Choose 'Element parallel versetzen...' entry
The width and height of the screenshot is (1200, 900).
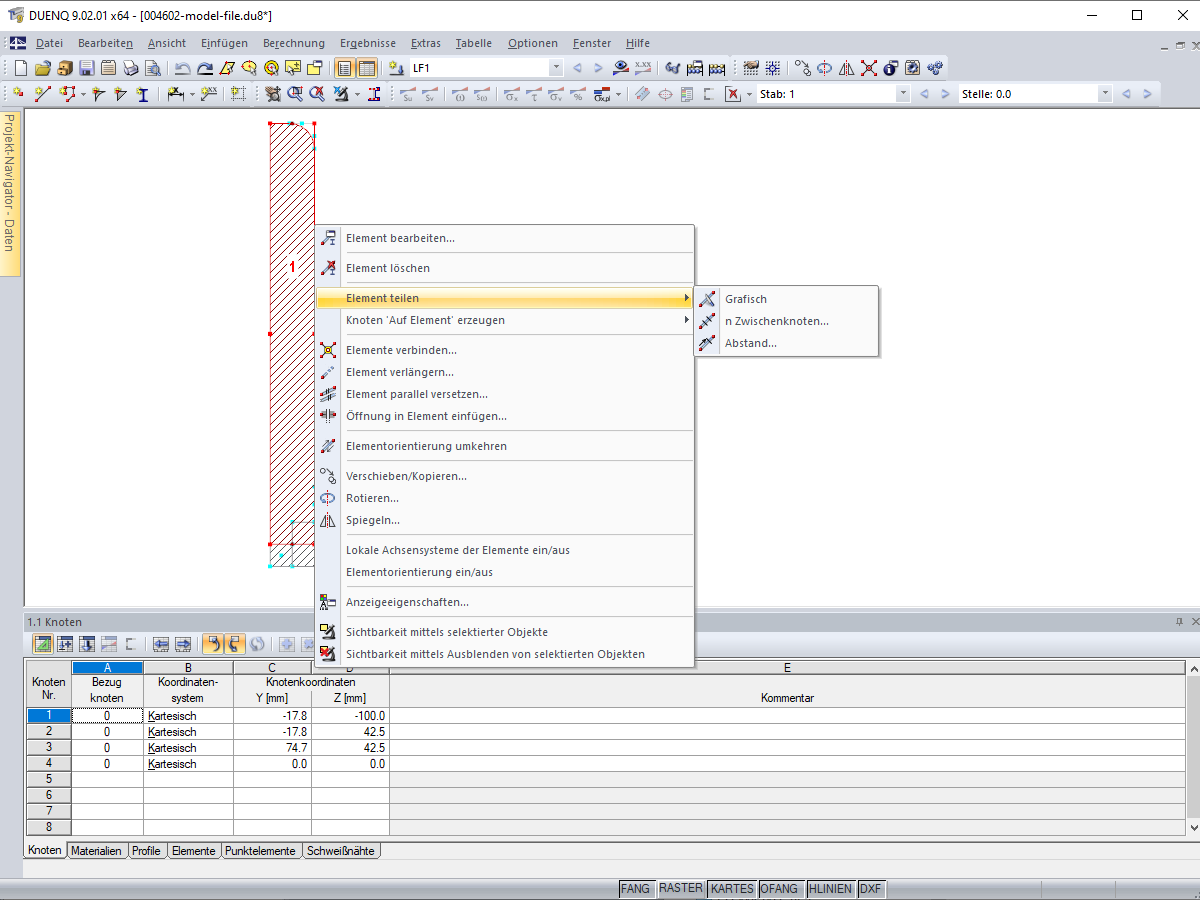504,394
